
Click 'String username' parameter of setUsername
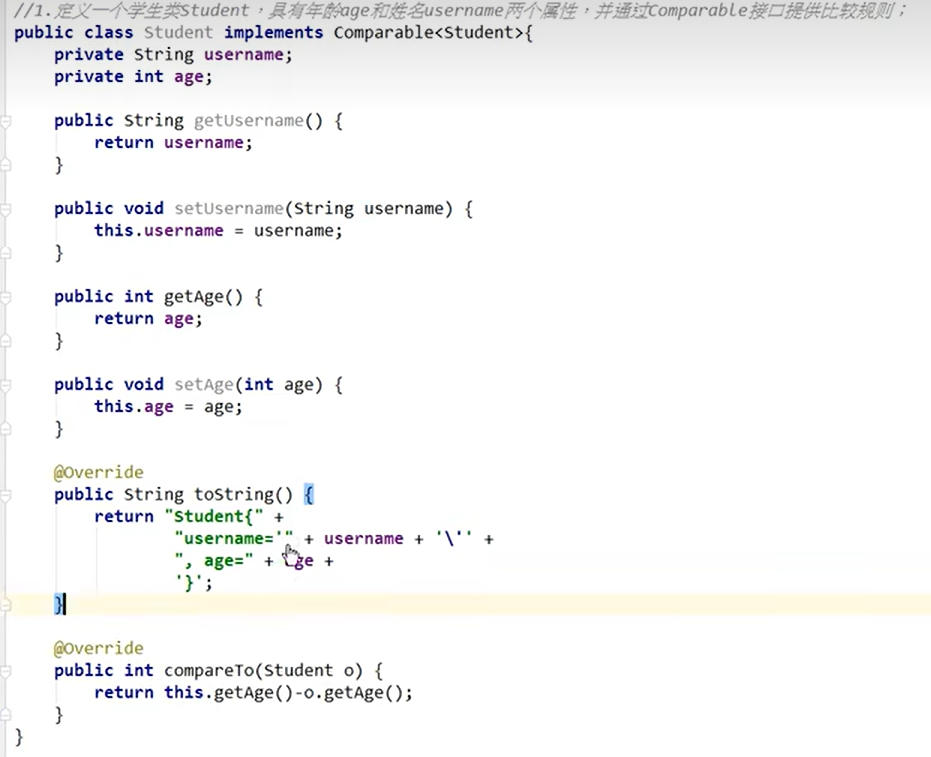coord(369,209)
